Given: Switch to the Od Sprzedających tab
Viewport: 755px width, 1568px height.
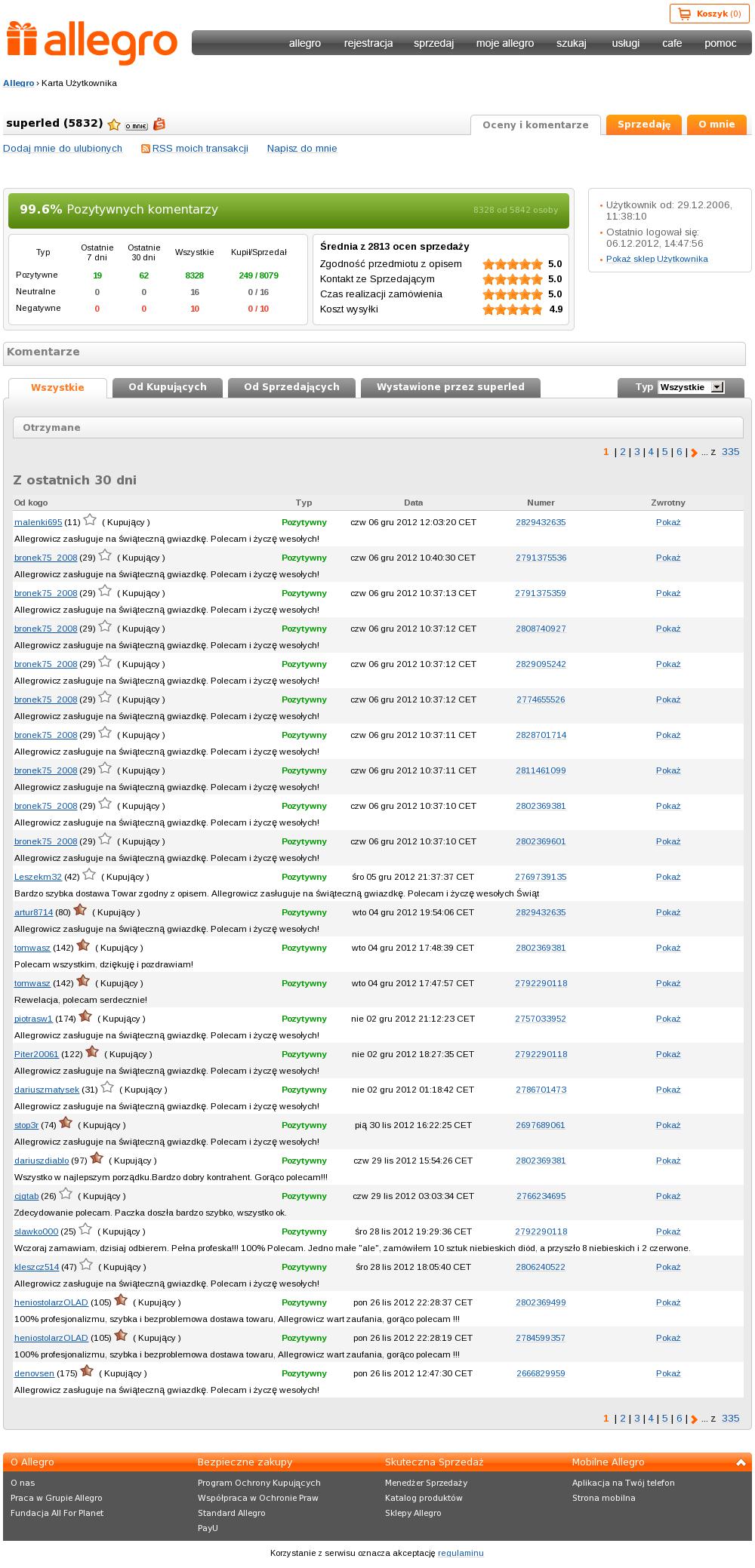Looking at the screenshot, I should [x=291, y=387].
